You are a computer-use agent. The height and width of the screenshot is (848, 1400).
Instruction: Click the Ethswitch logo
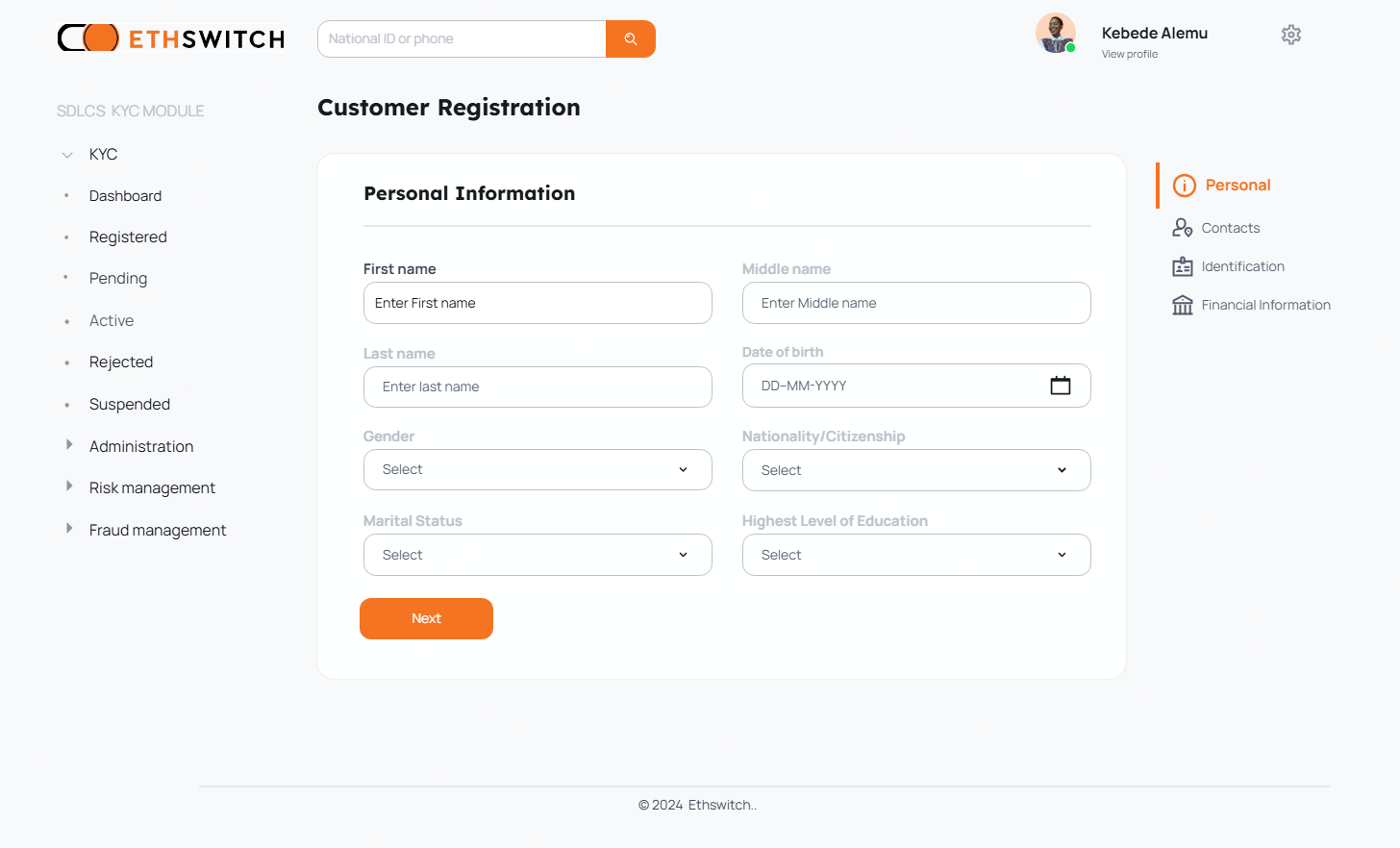pyautogui.click(x=171, y=38)
